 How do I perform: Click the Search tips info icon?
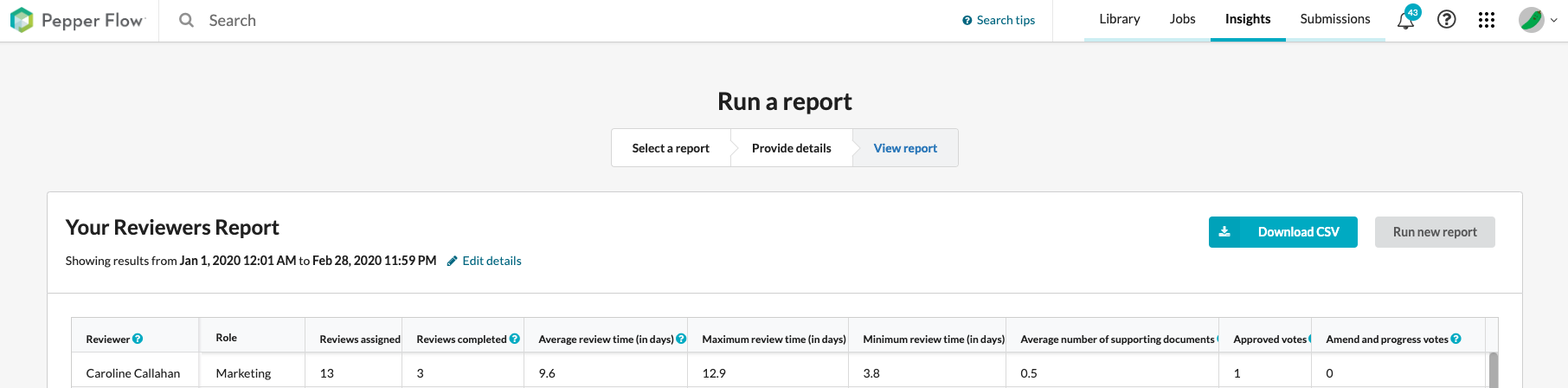967,21
